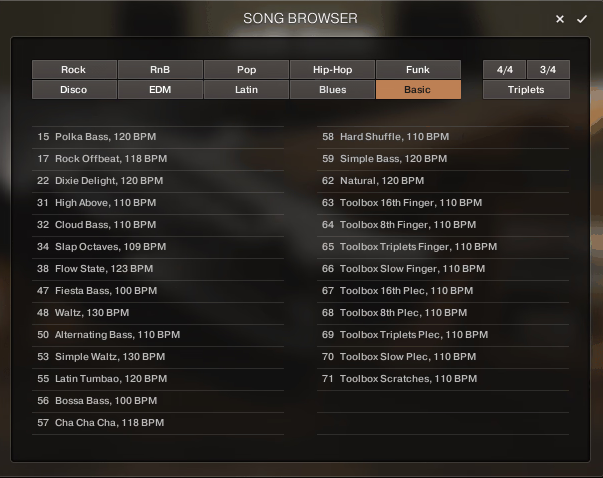Confirm selection with the checkmark icon
The width and height of the screenshot is (603, 478).
pos(581,19)
